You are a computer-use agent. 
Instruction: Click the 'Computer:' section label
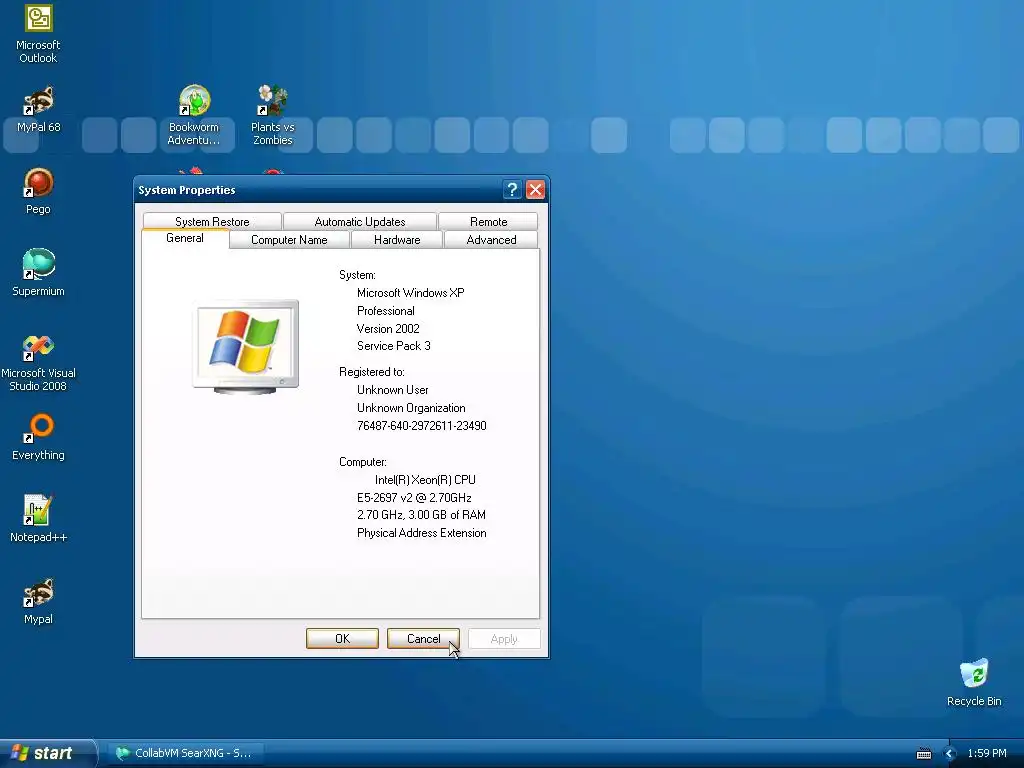click(x=362, y=462)
